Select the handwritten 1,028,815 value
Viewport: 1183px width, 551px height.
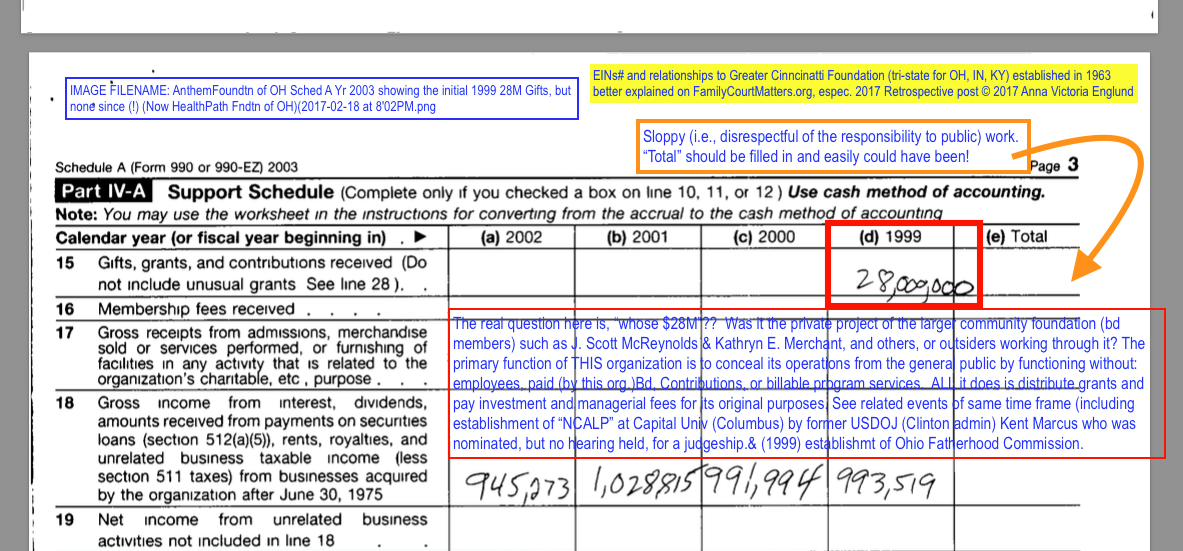click(640, 484)
